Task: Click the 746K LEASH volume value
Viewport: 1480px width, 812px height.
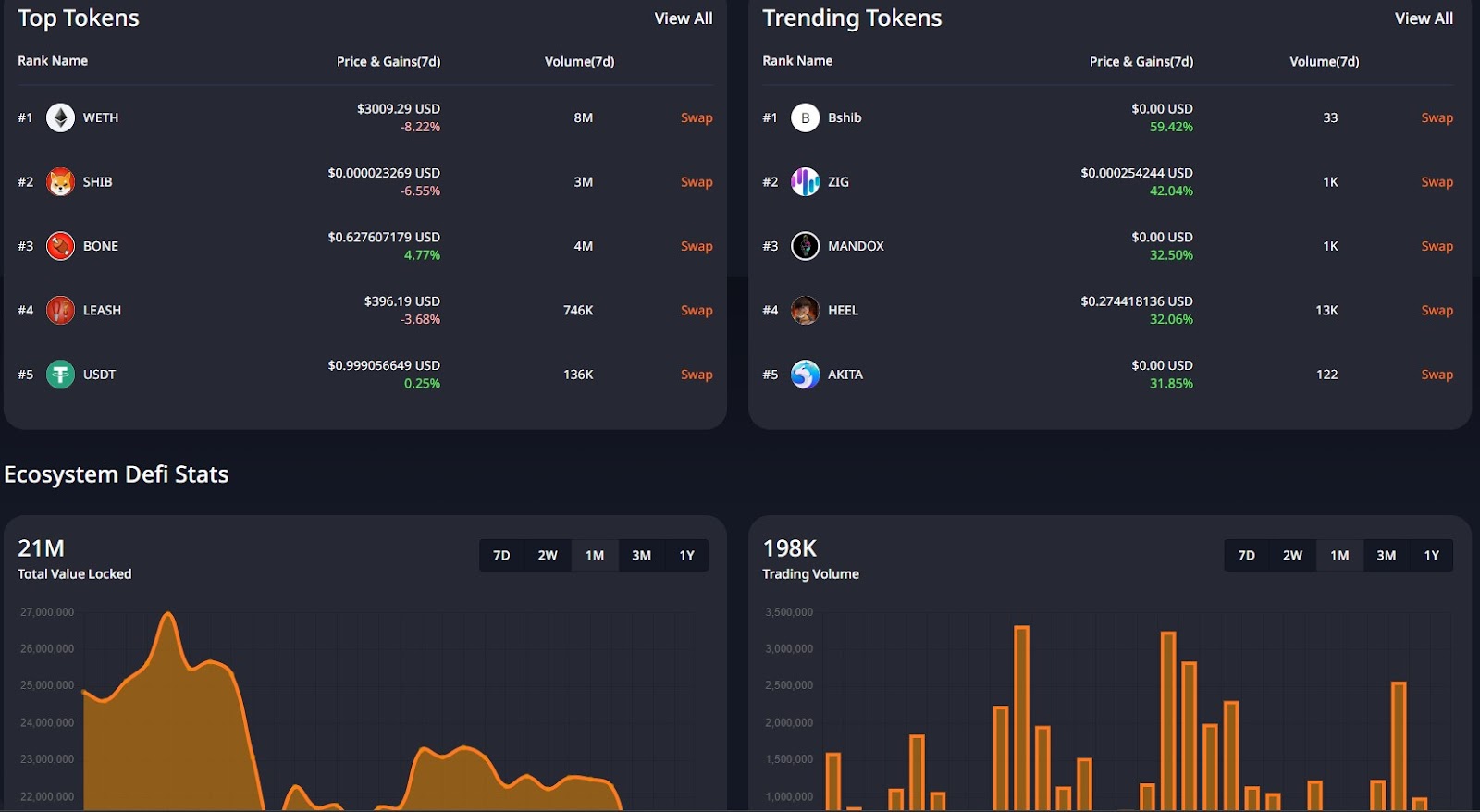Action: [578, 310]
